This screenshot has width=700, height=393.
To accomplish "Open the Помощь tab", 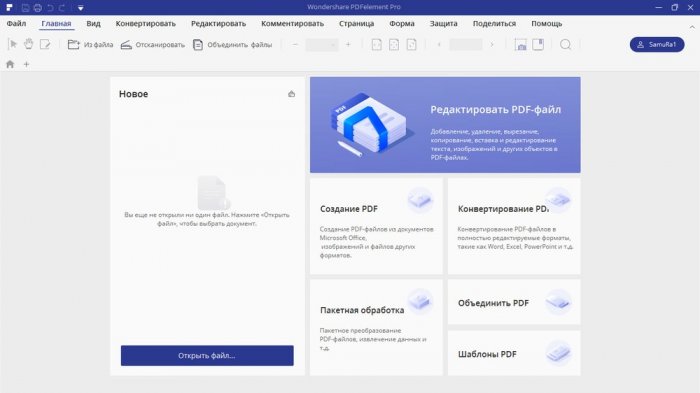I will (x=546, y=24).
